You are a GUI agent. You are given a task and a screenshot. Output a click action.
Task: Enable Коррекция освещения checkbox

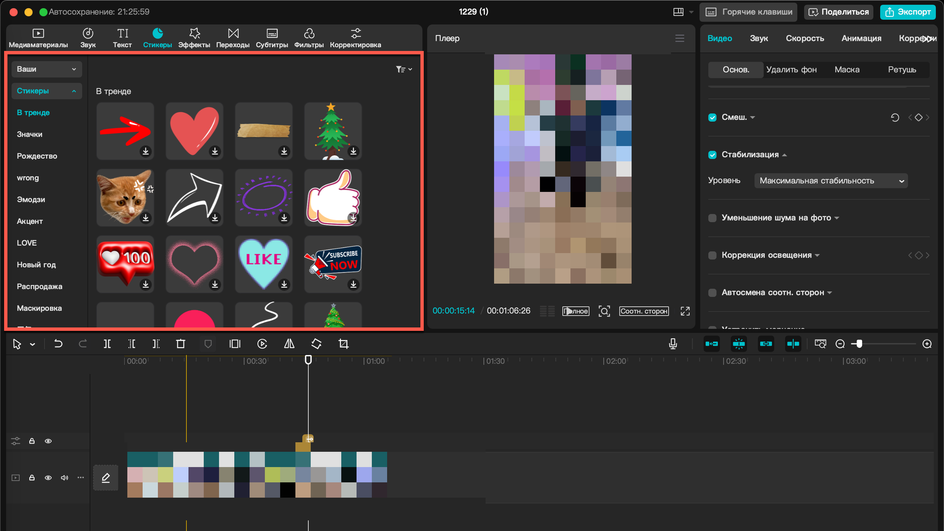point(712,255)
